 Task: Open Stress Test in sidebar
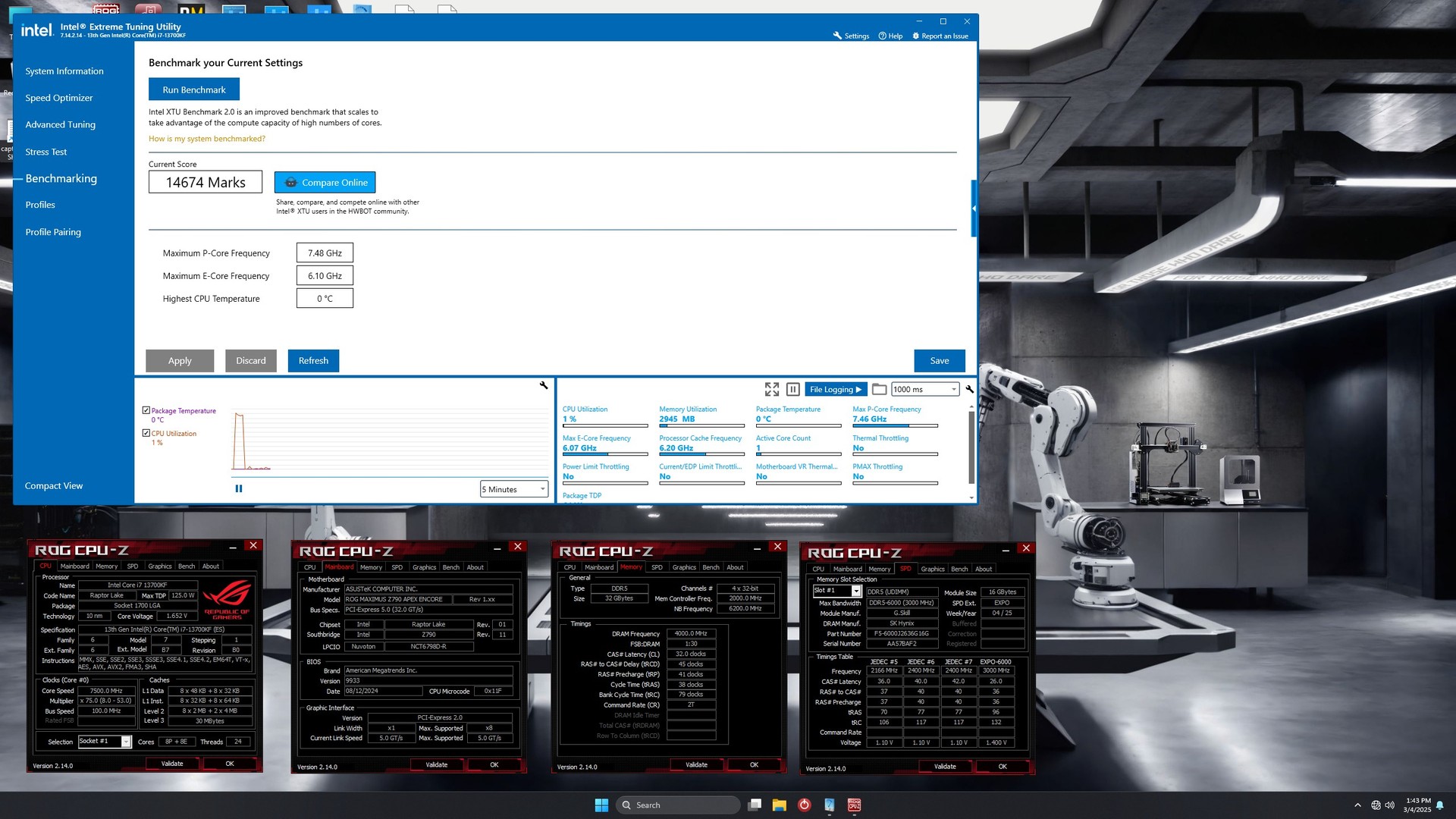[x=46, y=152]
